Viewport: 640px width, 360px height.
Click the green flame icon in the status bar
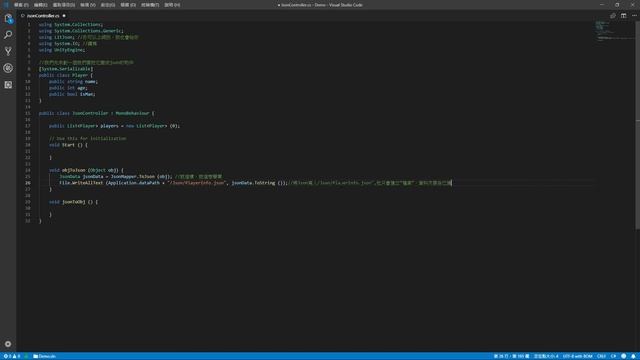[26, 356]
